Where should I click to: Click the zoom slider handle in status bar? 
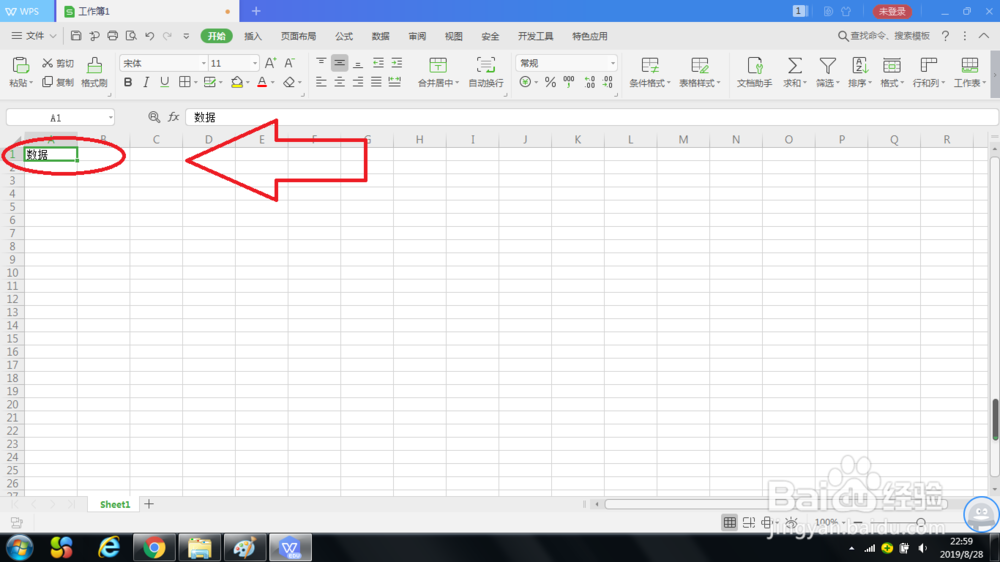(x=920, y=522)
